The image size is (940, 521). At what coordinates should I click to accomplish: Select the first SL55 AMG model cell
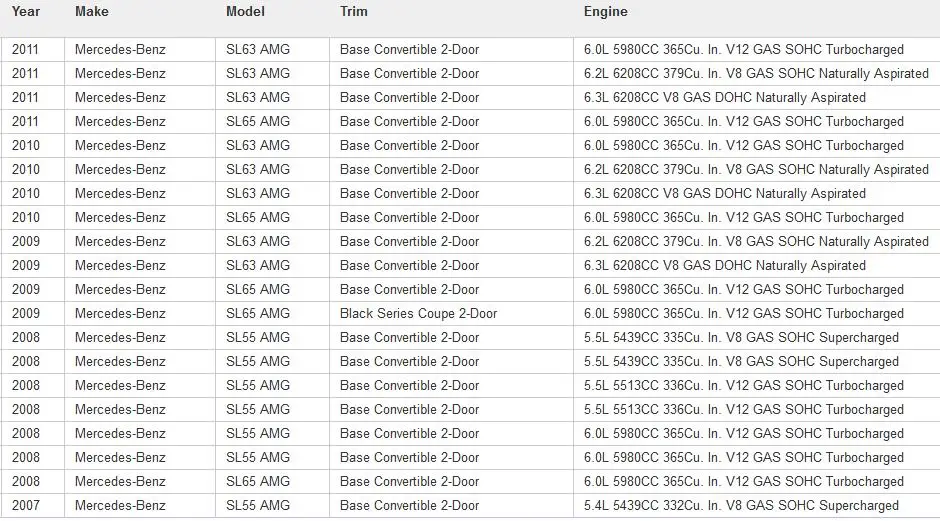pos(272,338)
